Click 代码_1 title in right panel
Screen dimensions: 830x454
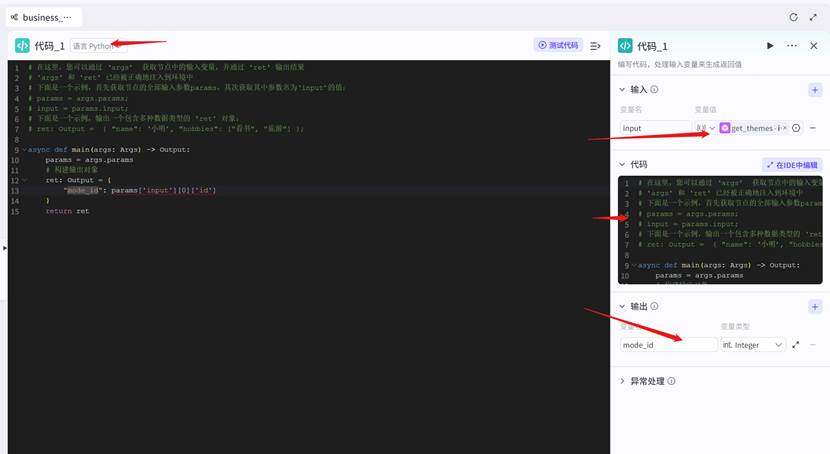(x=652, y=47)
